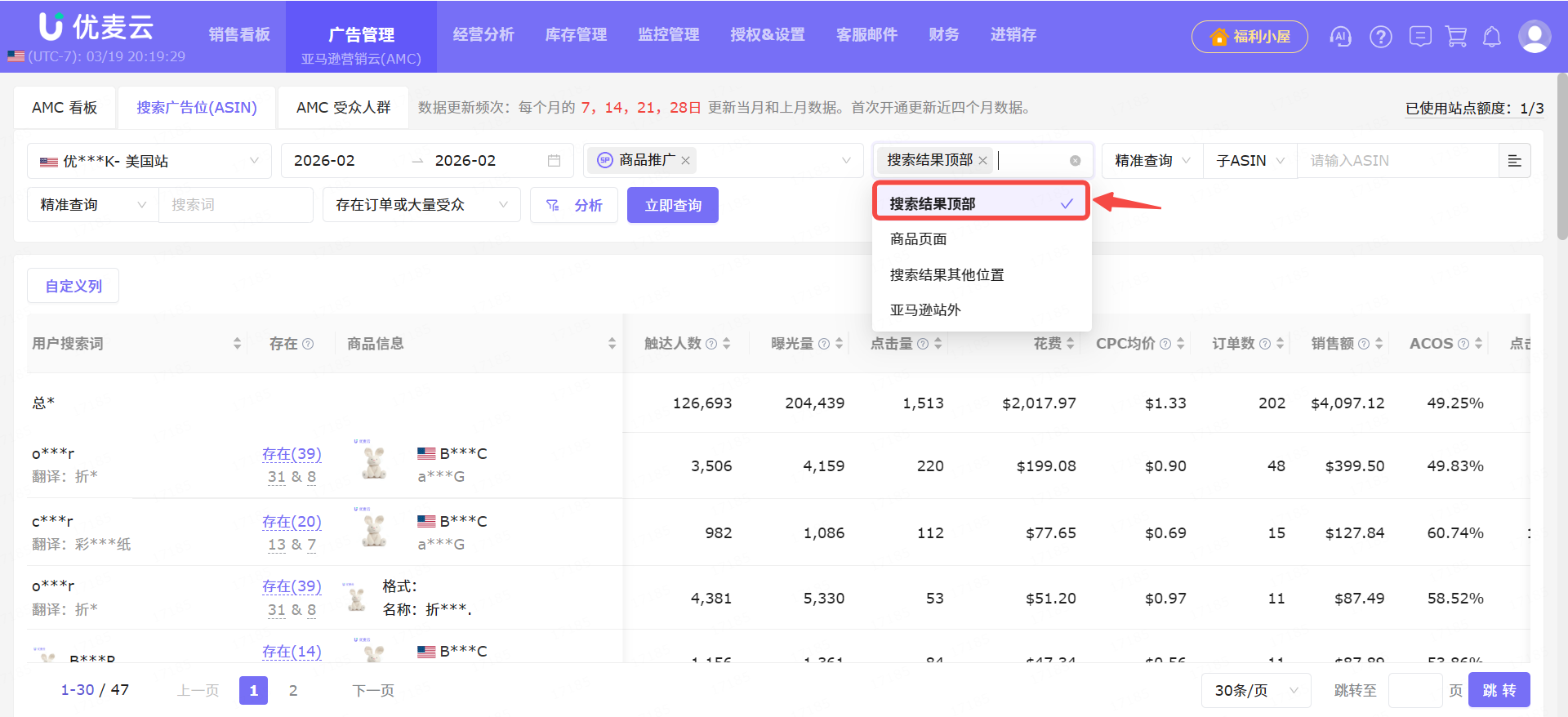Click the 下一页 link
The width and height of the screenshot is (1568, 717).
pos(373,691)
